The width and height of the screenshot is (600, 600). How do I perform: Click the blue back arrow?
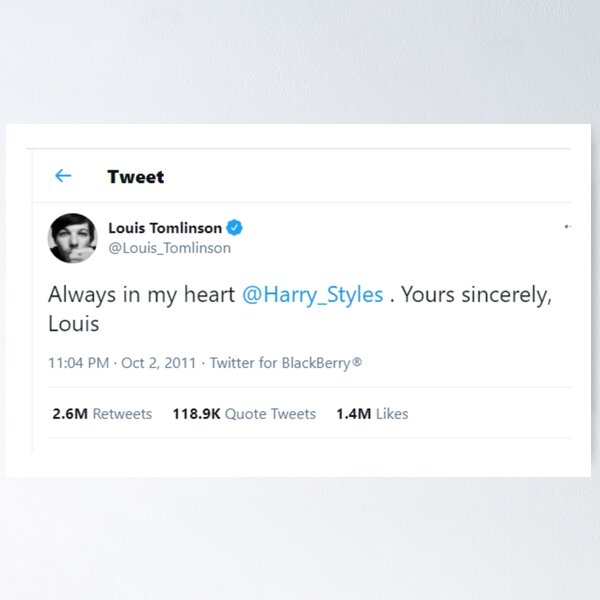pyautogui.click(x=63, y=176)
